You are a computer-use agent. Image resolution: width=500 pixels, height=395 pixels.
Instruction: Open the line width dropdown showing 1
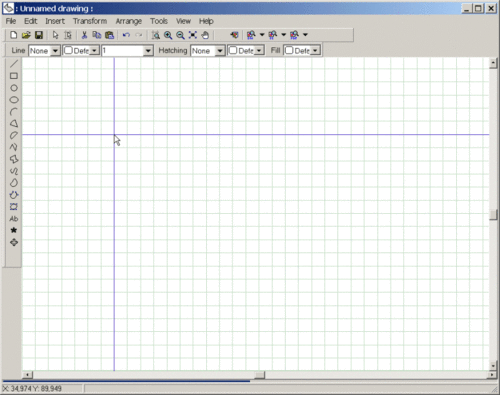click(148, 51)
